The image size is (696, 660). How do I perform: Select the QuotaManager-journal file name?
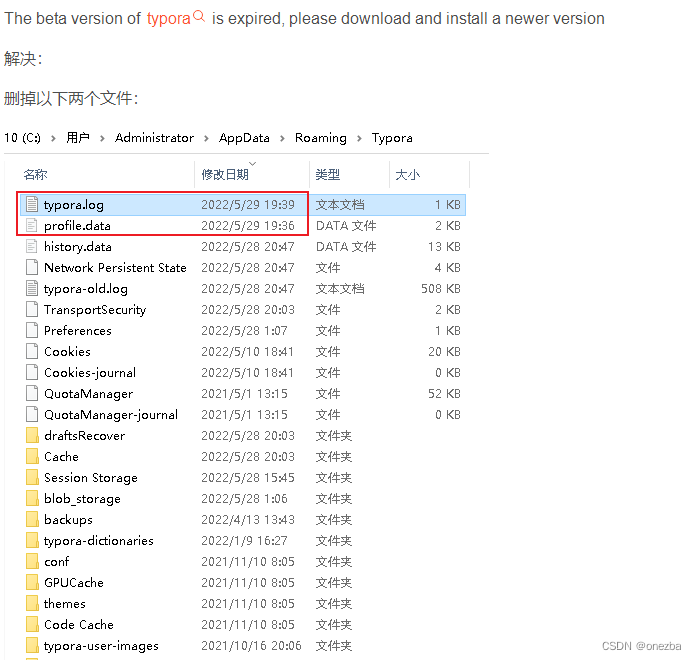[x=111, y=415]
